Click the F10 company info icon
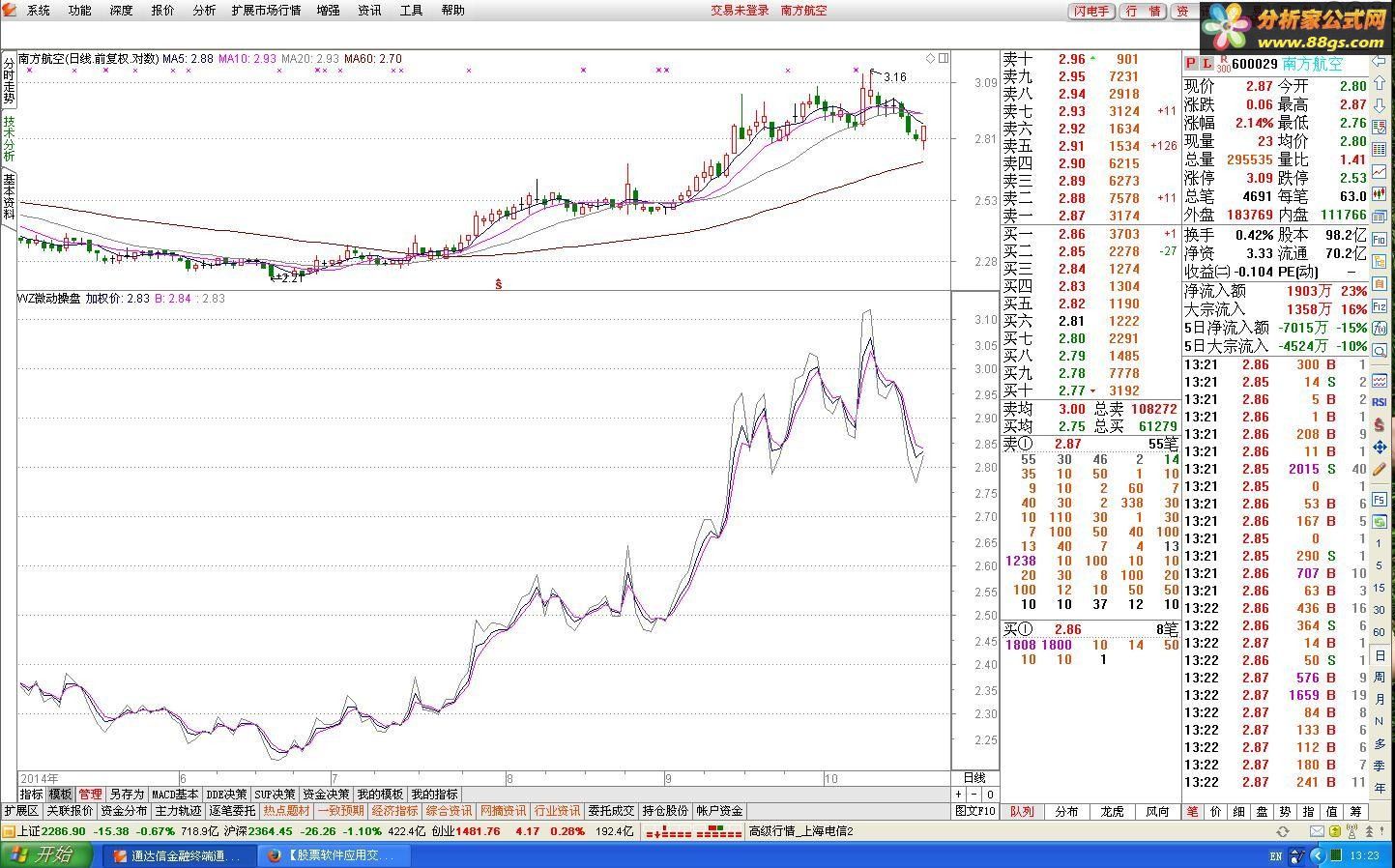This screenshot has height=868, width=1395. 1379,238
